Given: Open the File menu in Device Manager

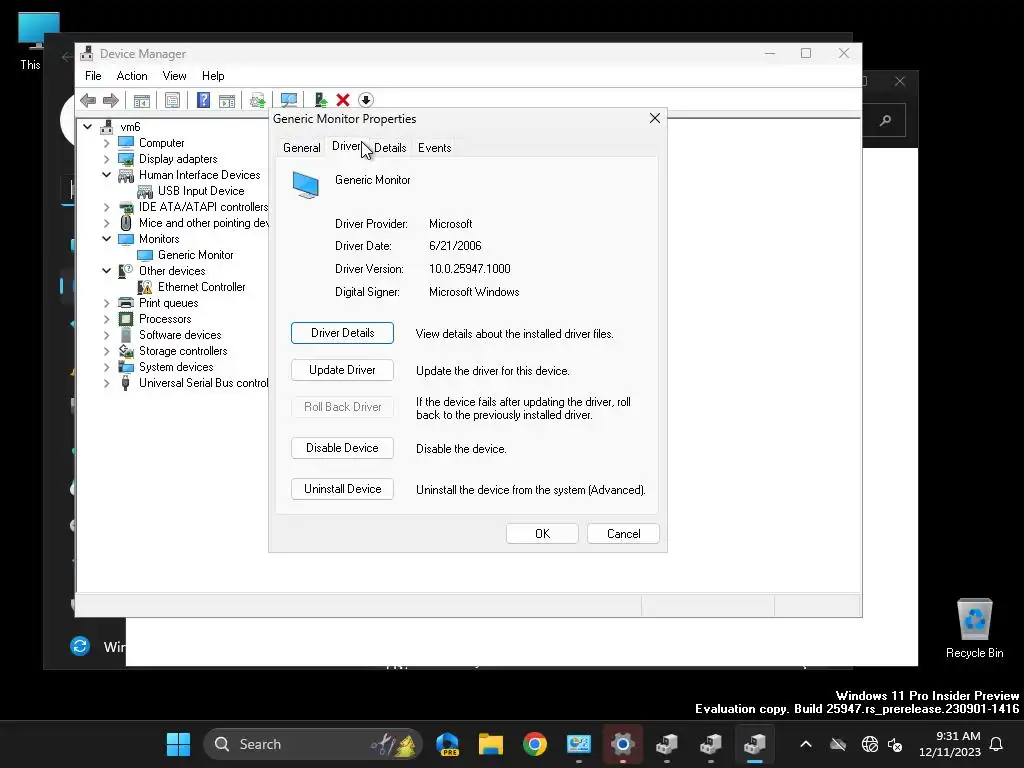Looking at the screenshot, I should tap(93, 76).
